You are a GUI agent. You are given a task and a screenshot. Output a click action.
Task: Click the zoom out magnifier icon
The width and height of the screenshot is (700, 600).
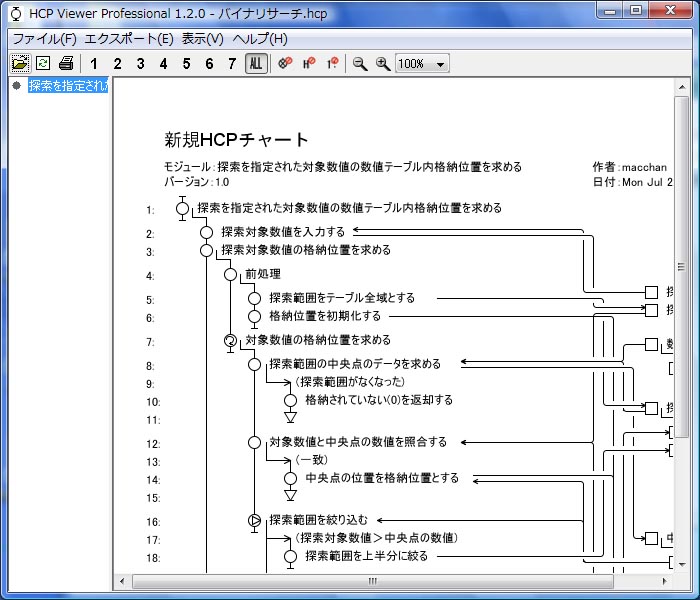(x=360, y=63)
